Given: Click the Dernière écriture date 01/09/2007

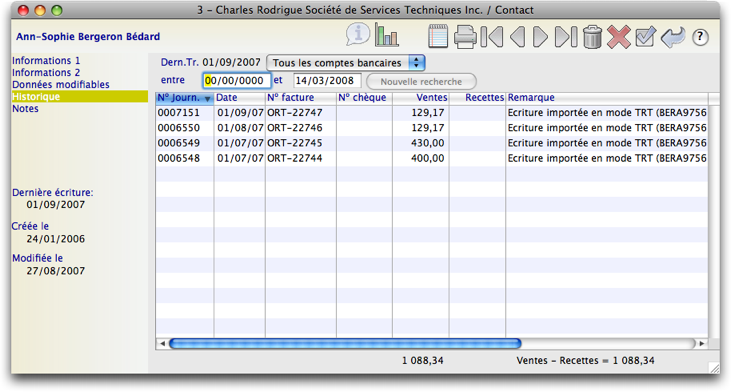Looking at the screenshot, I should 55,205.
